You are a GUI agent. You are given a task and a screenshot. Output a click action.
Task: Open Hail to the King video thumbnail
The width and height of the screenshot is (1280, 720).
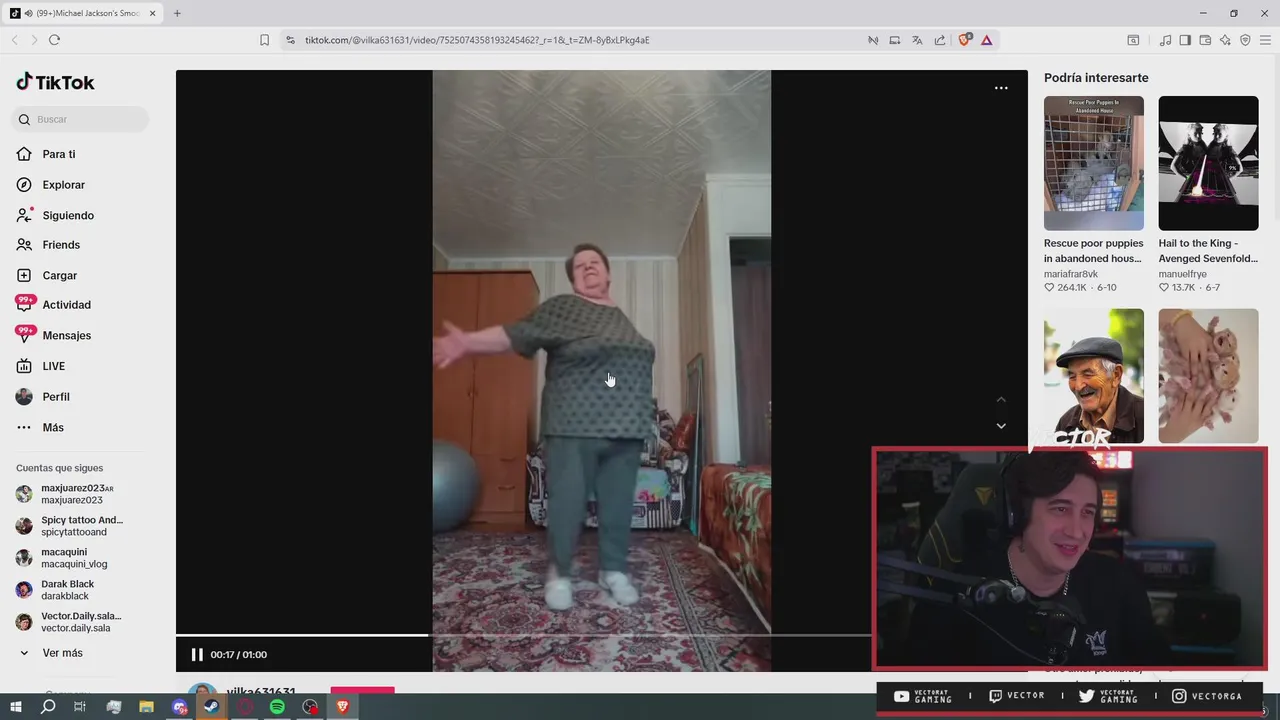tap(1208, 163)
